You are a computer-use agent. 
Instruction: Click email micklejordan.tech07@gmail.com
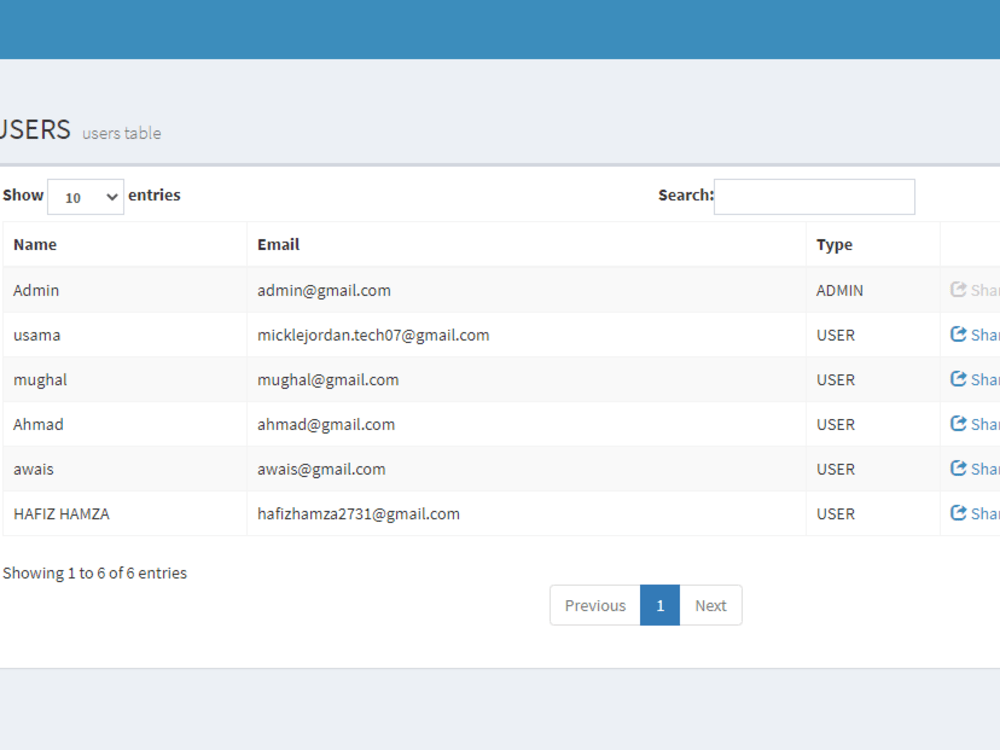pos(373,335)
